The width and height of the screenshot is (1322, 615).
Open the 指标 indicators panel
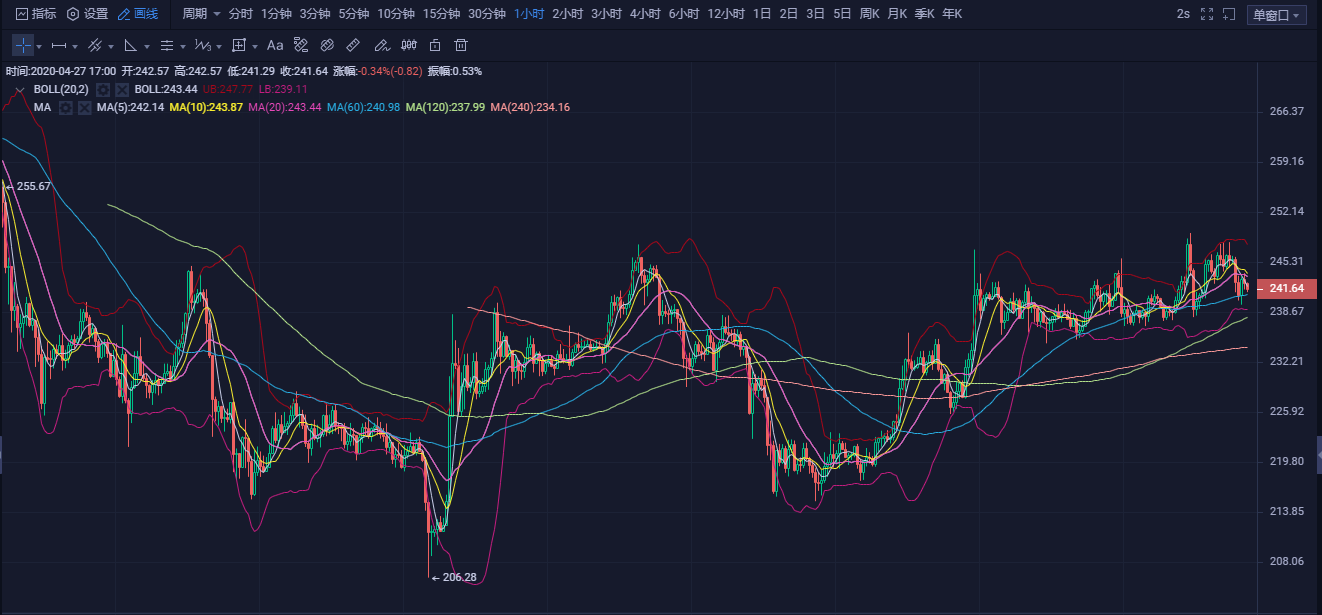[x=35, y=14]
